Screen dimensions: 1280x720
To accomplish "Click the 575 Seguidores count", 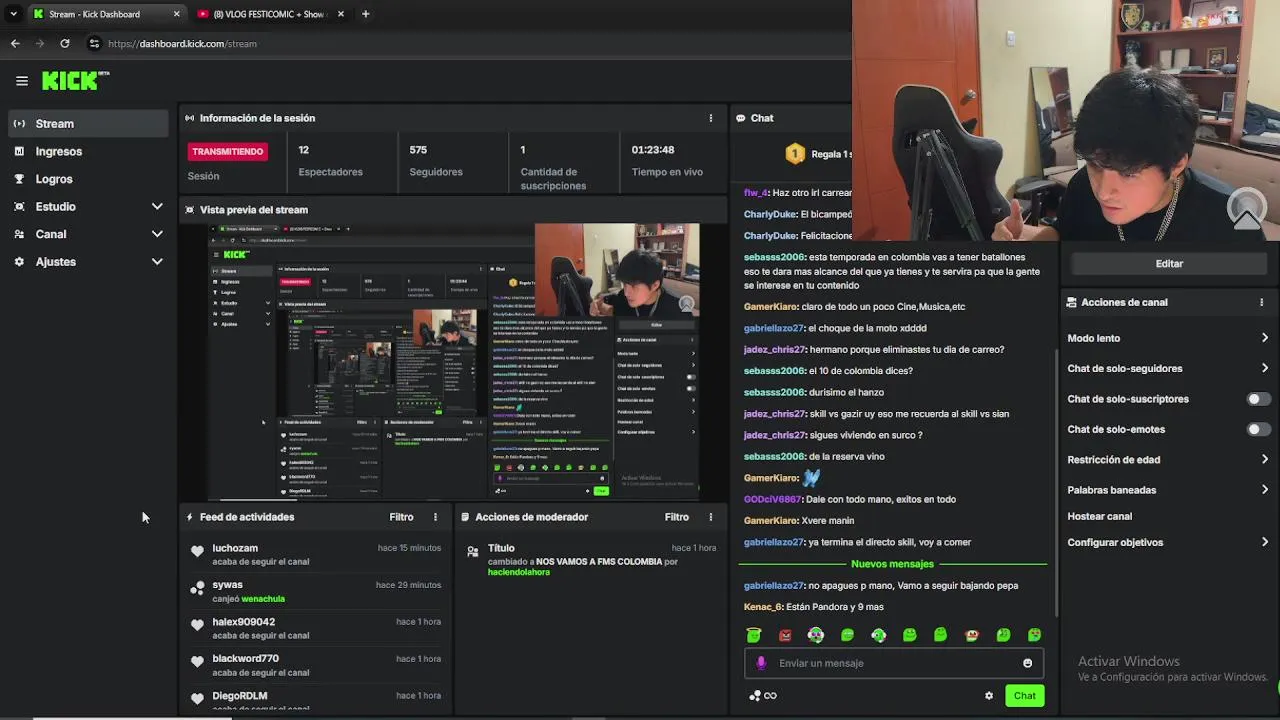I will [x=418, y=150].
